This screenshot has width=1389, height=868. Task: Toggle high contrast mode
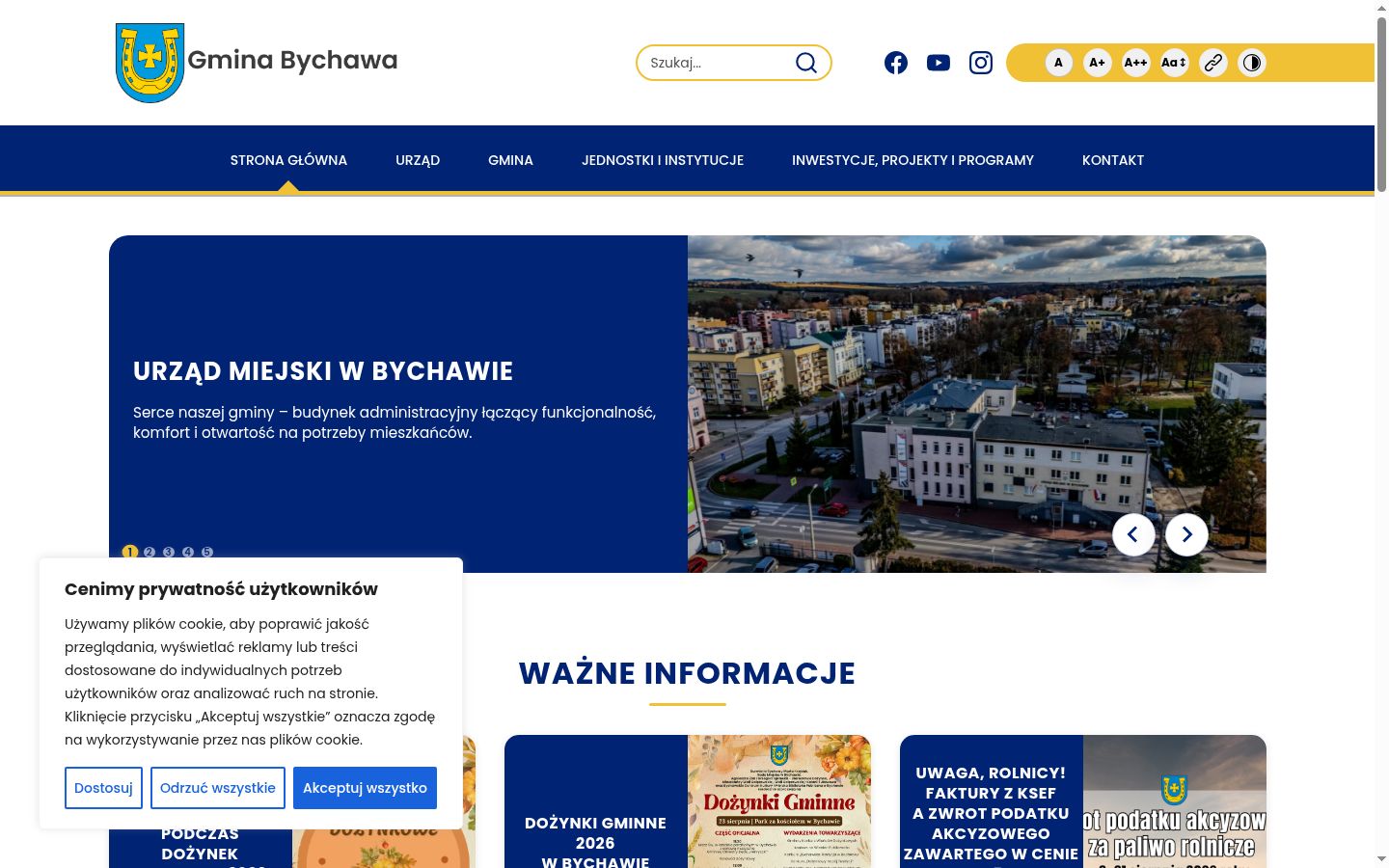tap(1252, 63)
